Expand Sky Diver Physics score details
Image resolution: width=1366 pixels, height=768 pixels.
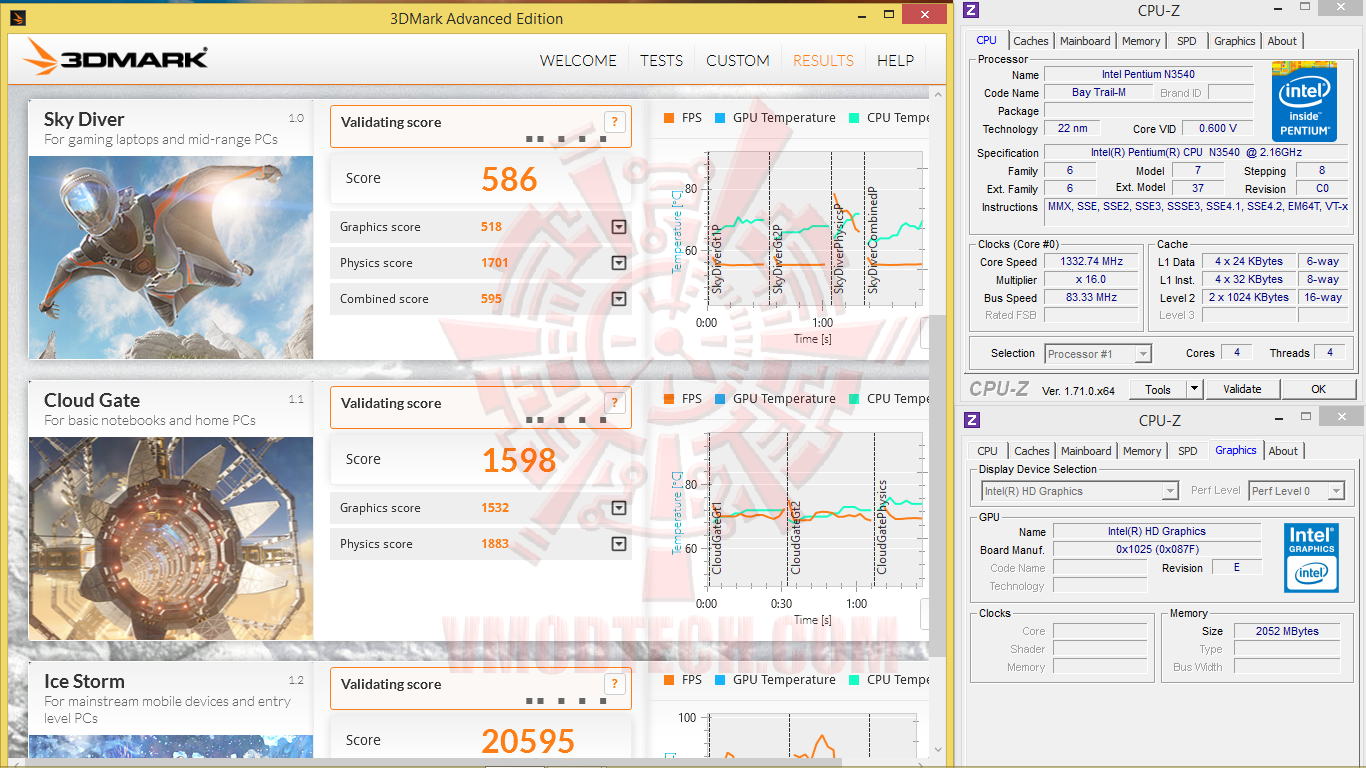[x=619, y=263]
